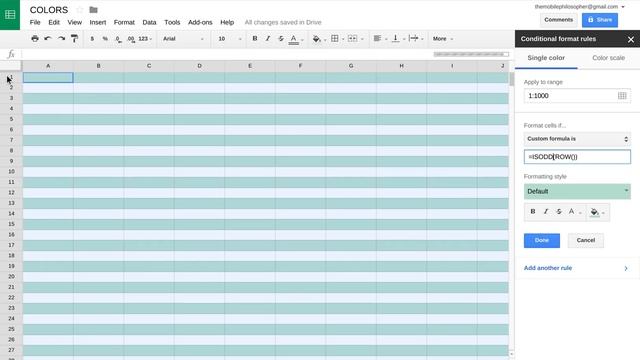
Task: Open the Data menu
Action: point(149,22)
